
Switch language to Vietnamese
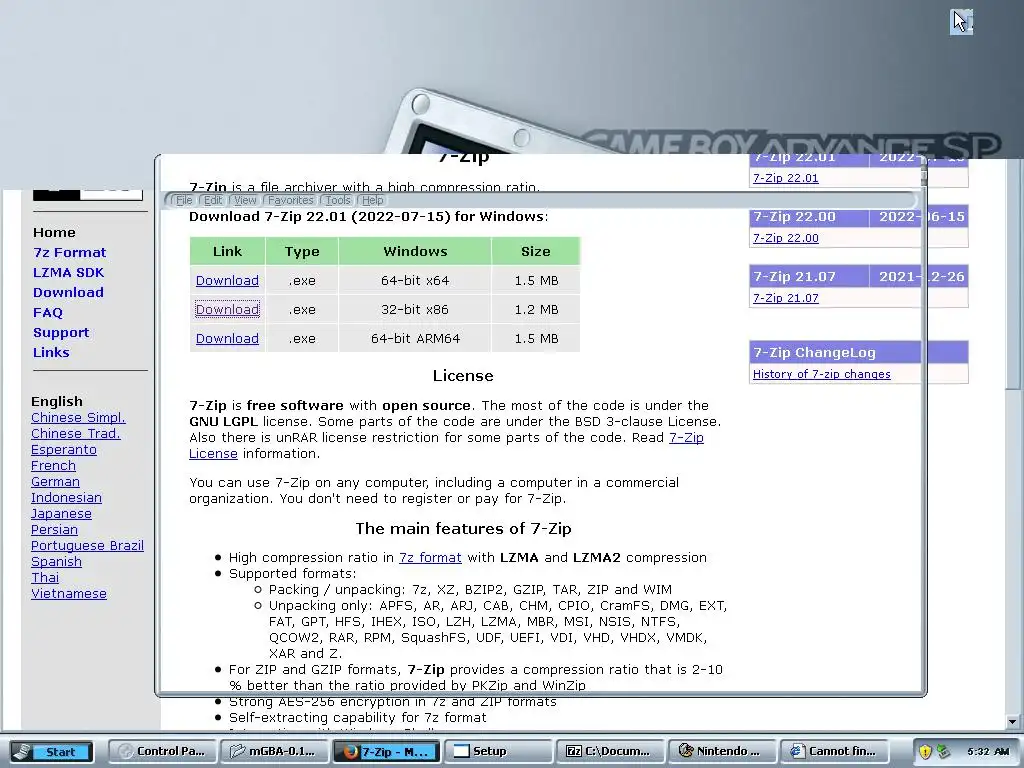69,594
